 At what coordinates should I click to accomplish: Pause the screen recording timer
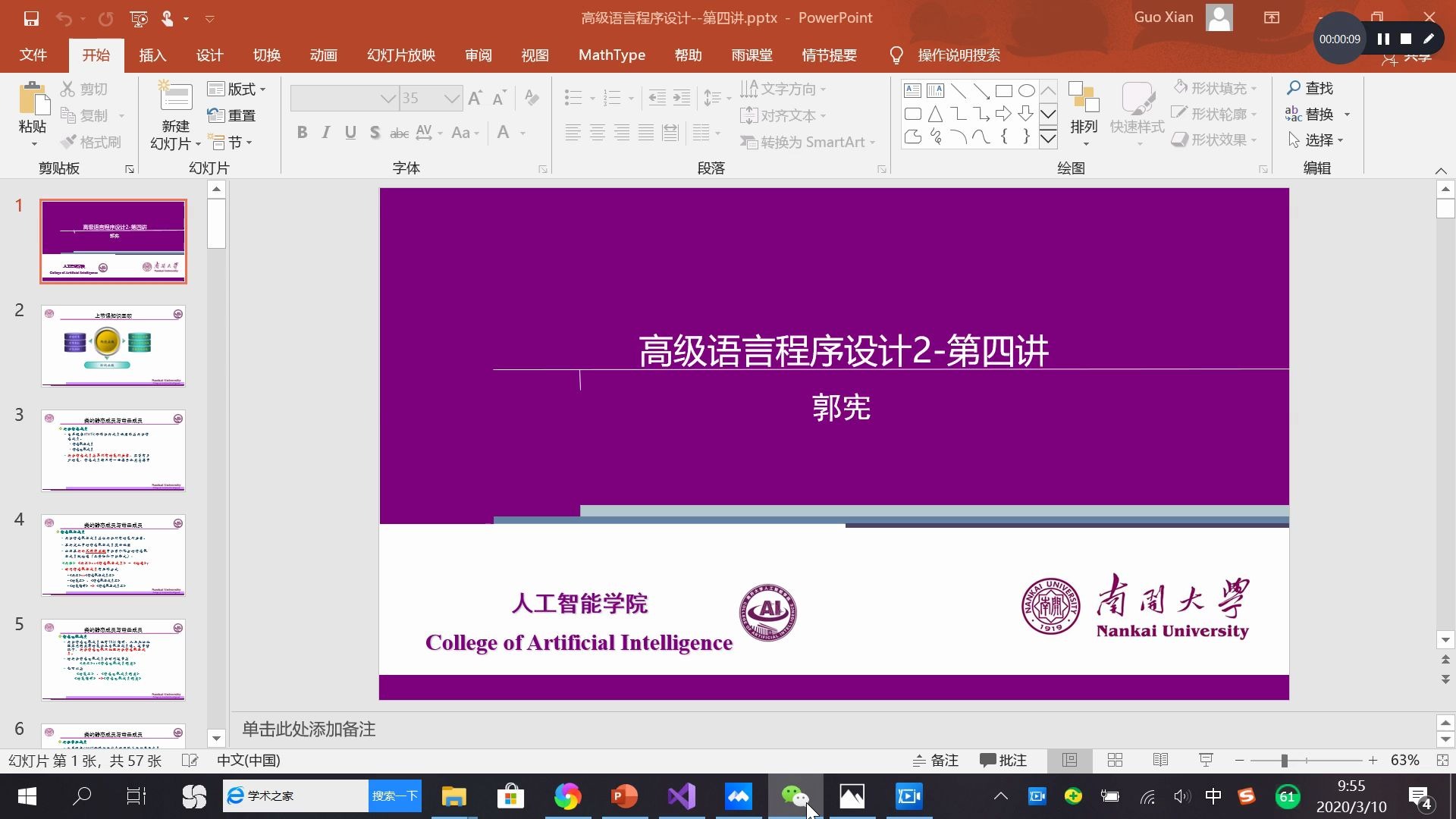pyautogui.click(x=1383, y=39)
